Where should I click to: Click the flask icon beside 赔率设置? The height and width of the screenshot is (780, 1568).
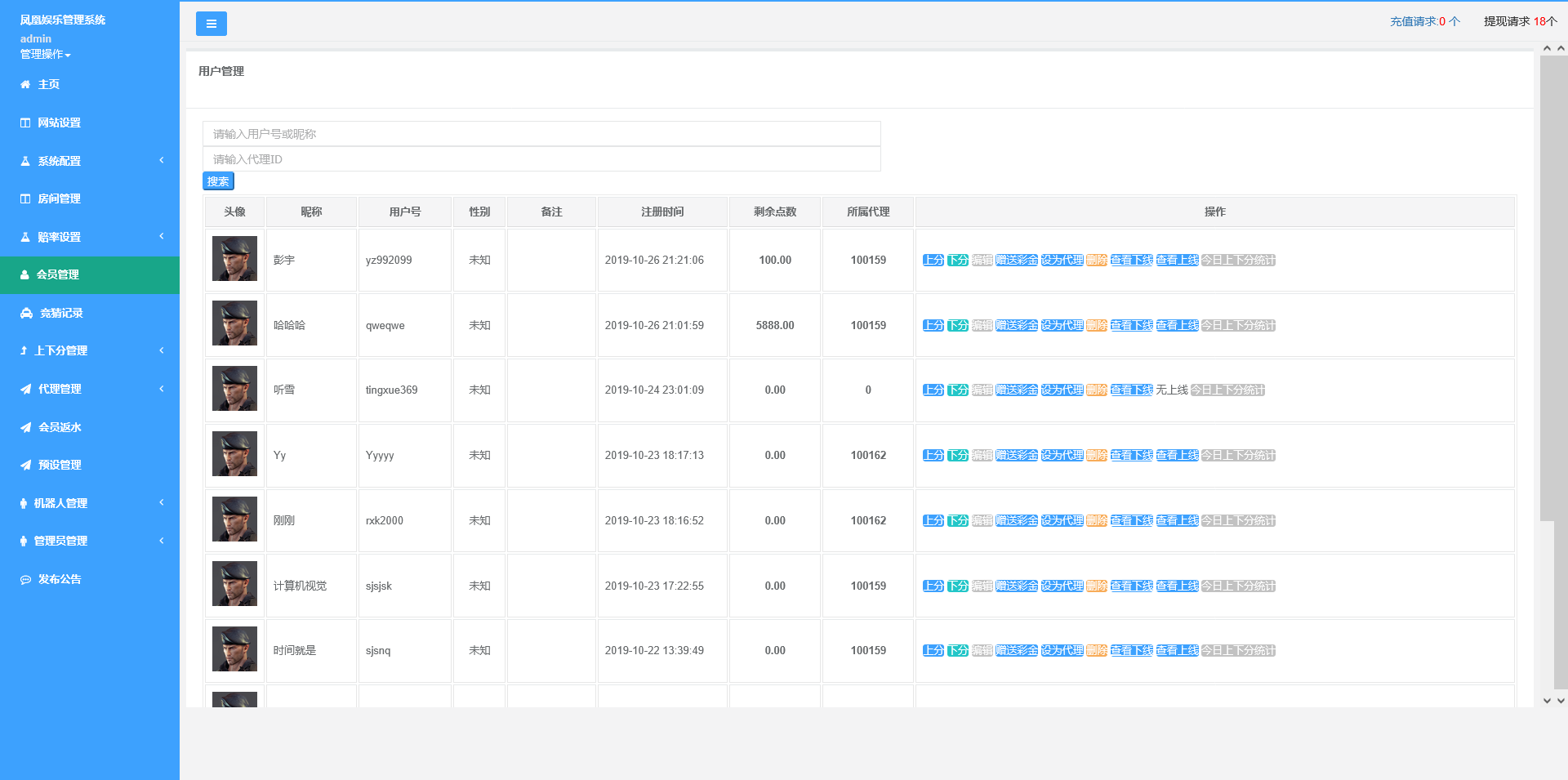tap(25, 237)
